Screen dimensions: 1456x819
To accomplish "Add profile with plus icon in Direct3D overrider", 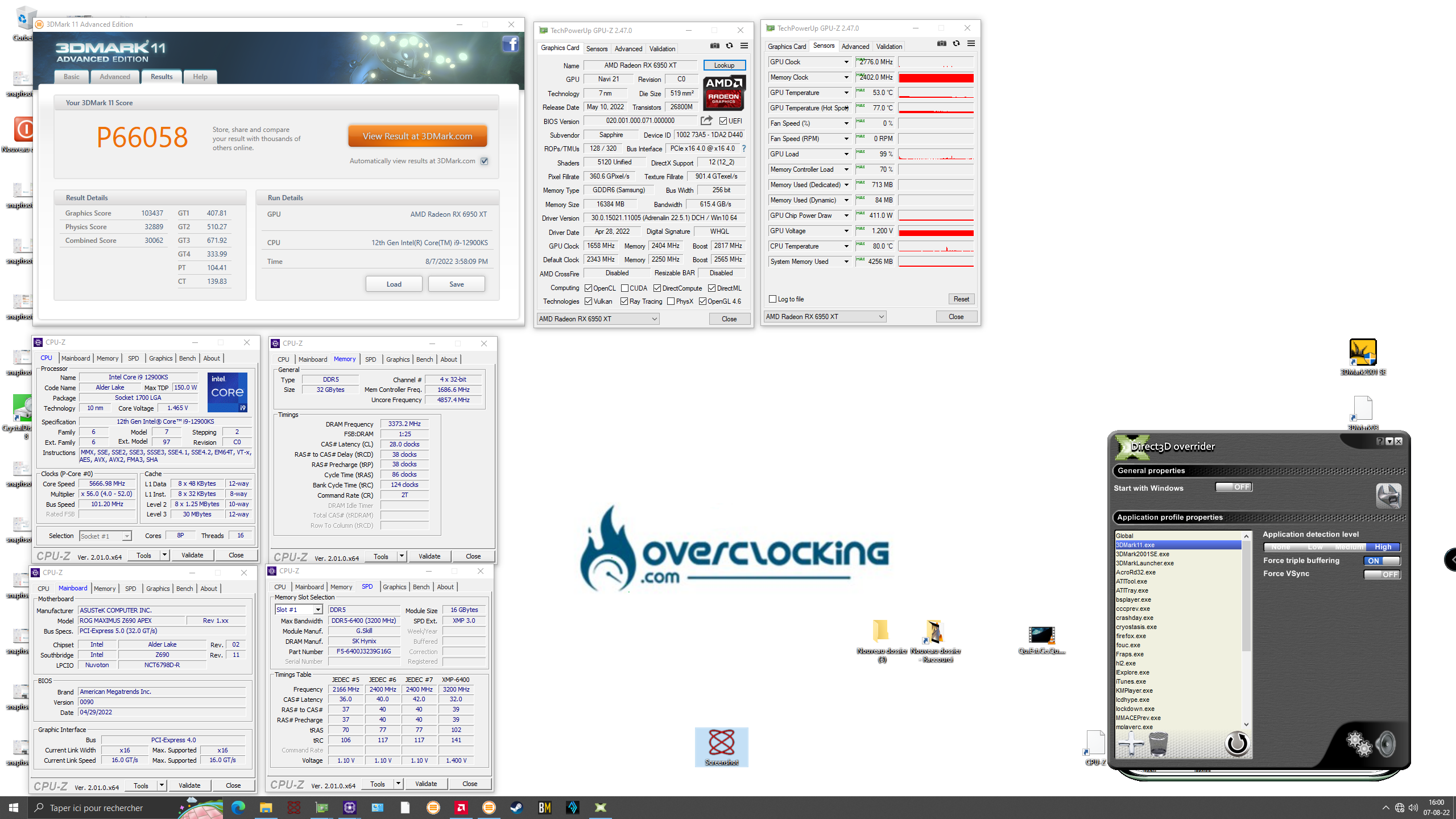I will (1130, 744).
